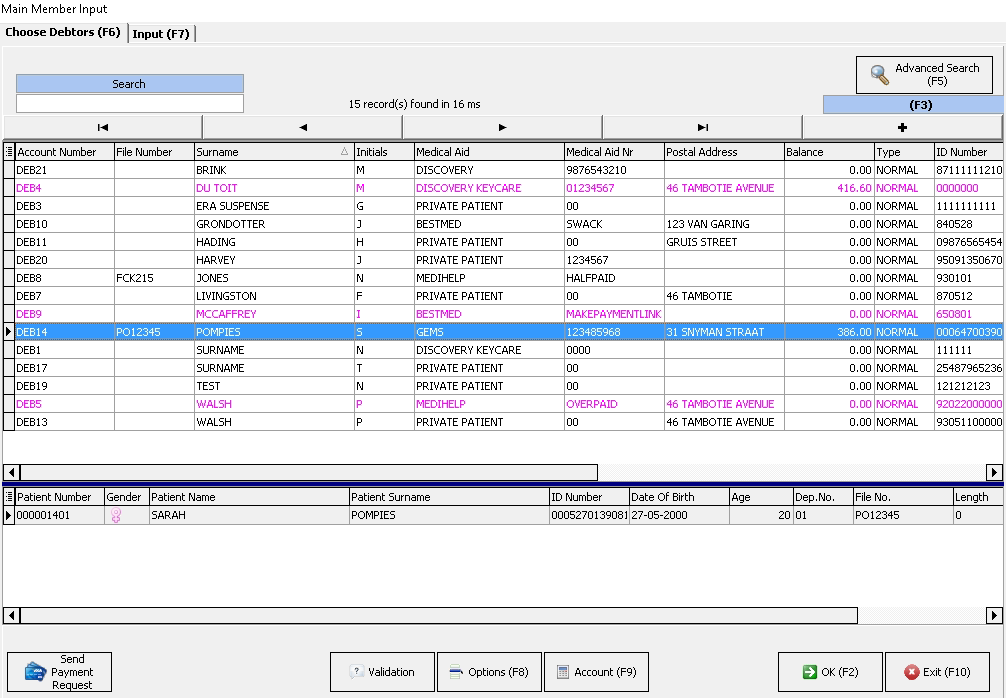Run Validation on member

[382, 672]
